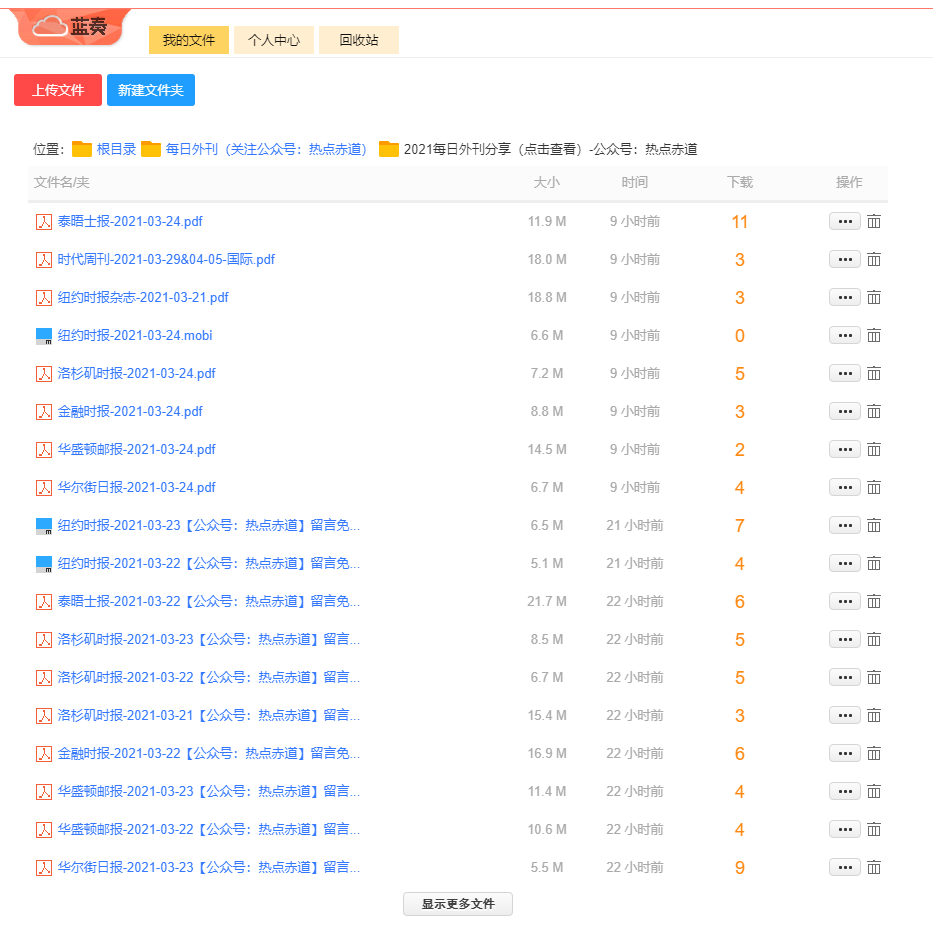Delete 泰晤士报-2021-03-22 file via trash icon

tap(873, 602)
